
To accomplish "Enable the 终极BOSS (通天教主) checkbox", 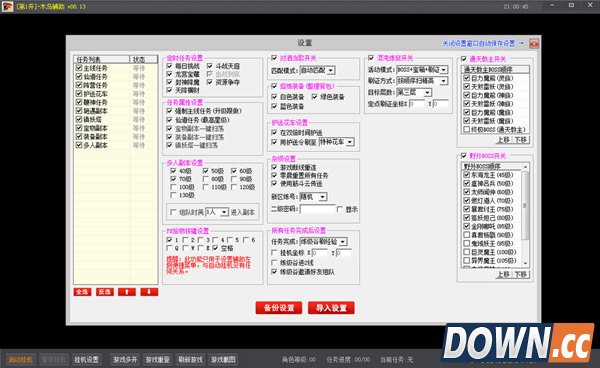I will click(x=466, y=129).
